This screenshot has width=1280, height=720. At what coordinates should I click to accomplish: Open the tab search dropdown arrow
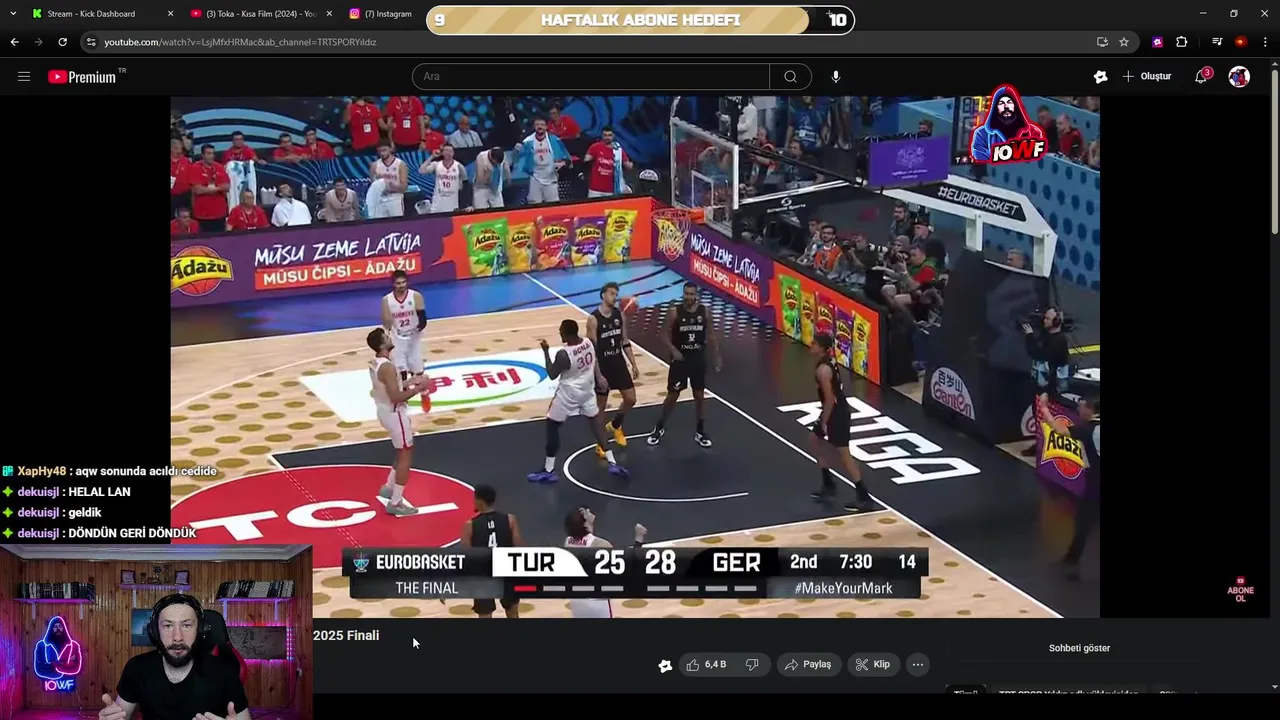tap(13, 14)
